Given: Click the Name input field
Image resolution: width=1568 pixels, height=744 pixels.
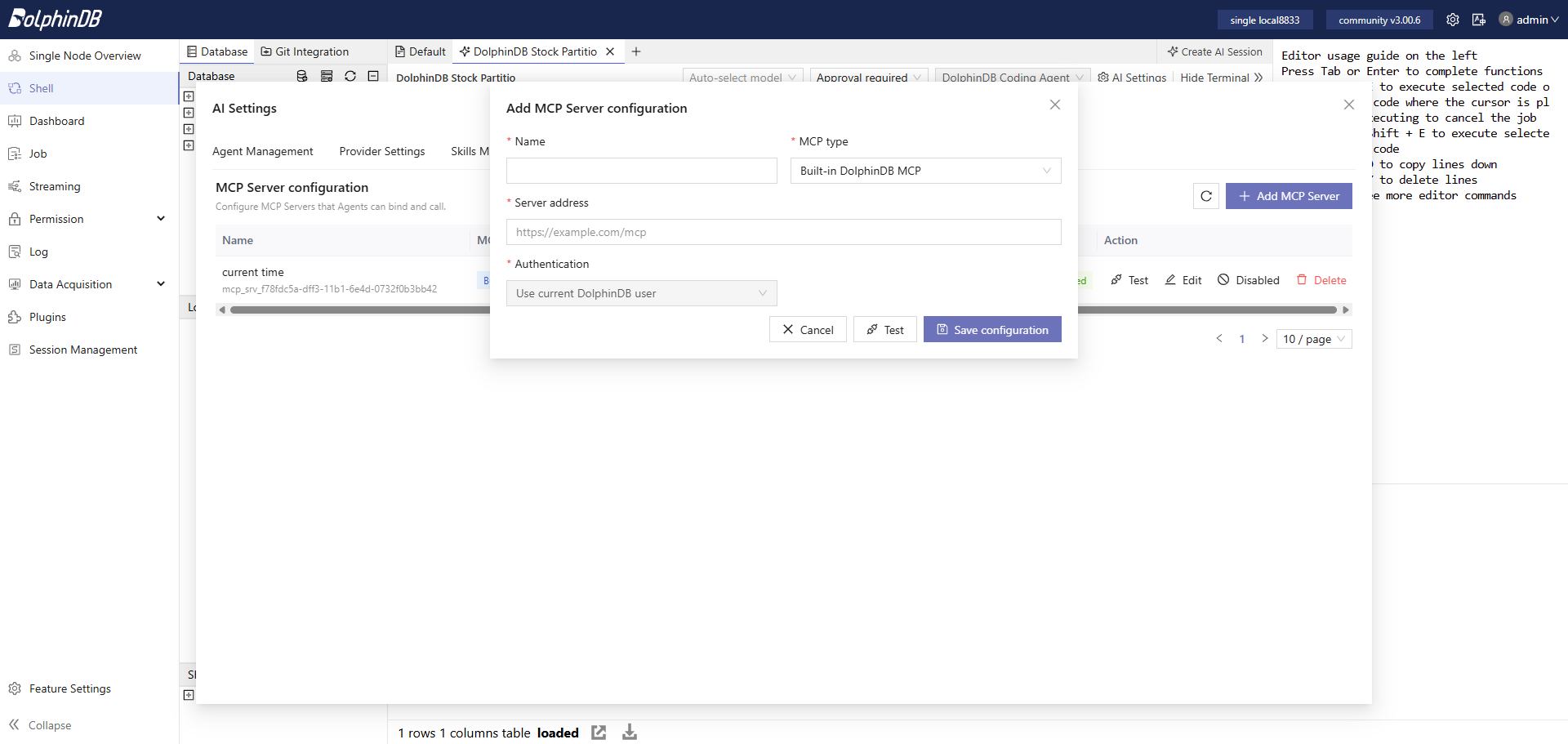Looking at the screenshot, I should 642,171.
